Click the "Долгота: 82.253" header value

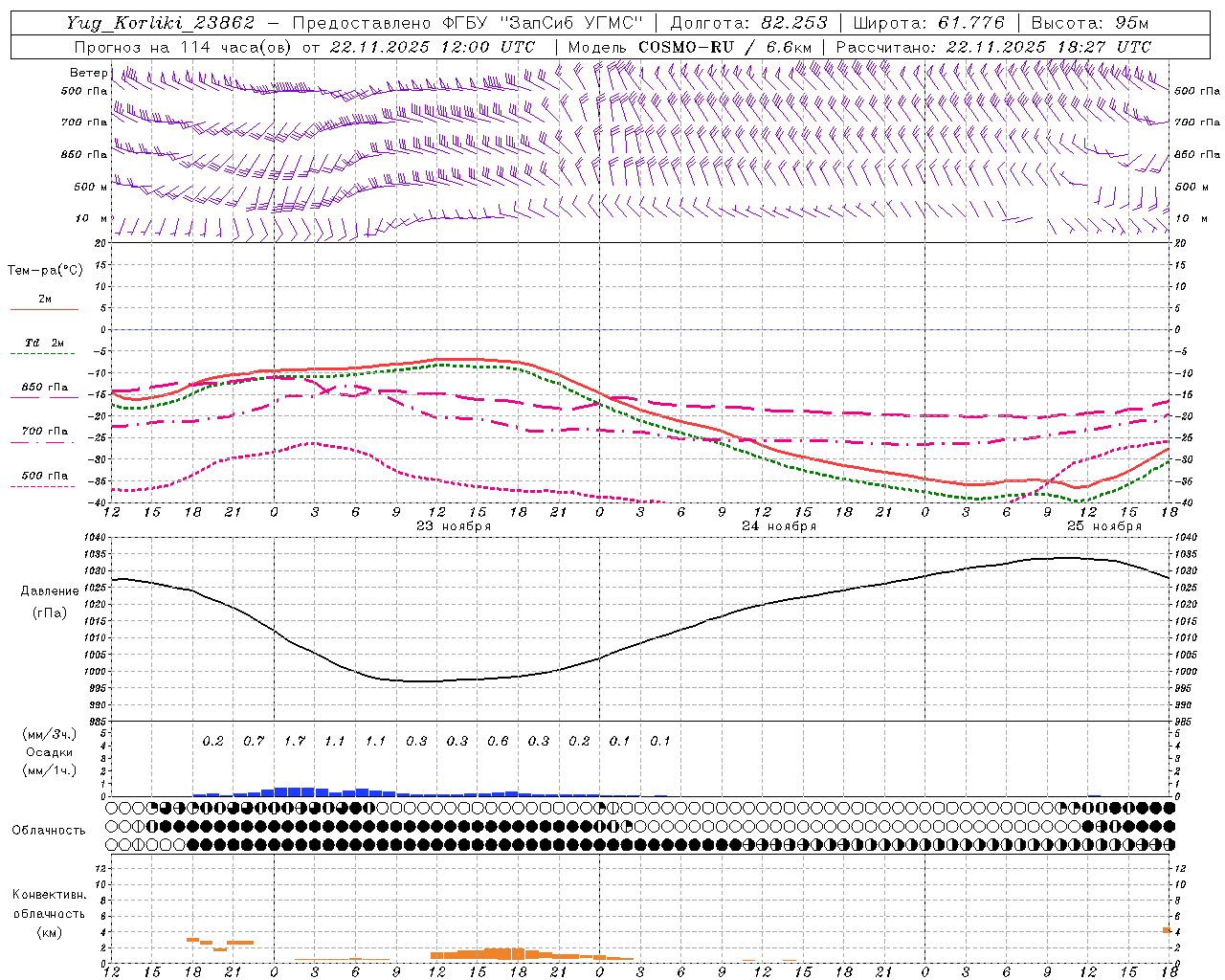tap(748, 23)
